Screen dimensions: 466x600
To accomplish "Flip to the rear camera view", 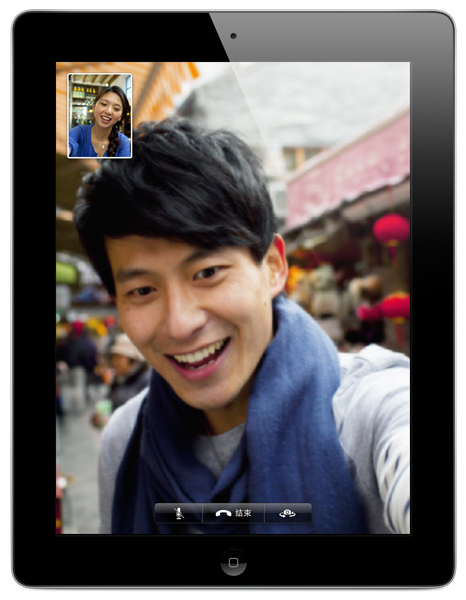I will [x=287, y=513].
